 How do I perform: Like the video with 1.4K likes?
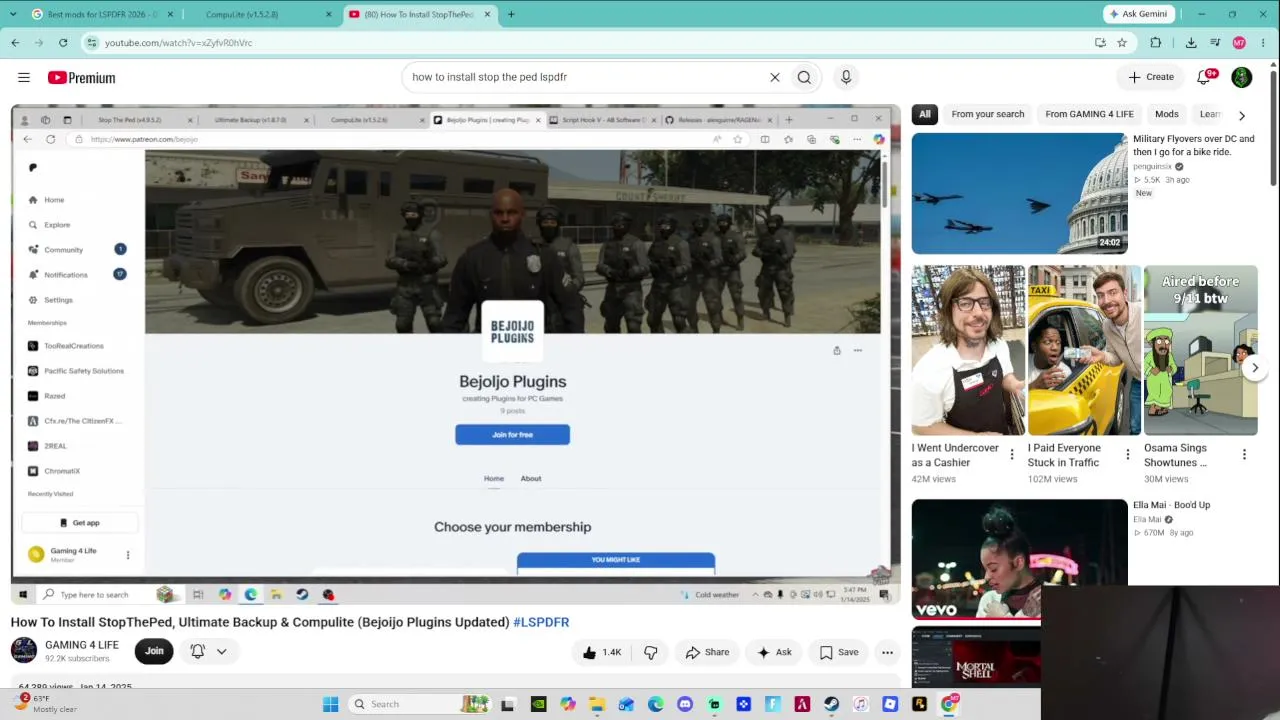(x=601, y=652)
